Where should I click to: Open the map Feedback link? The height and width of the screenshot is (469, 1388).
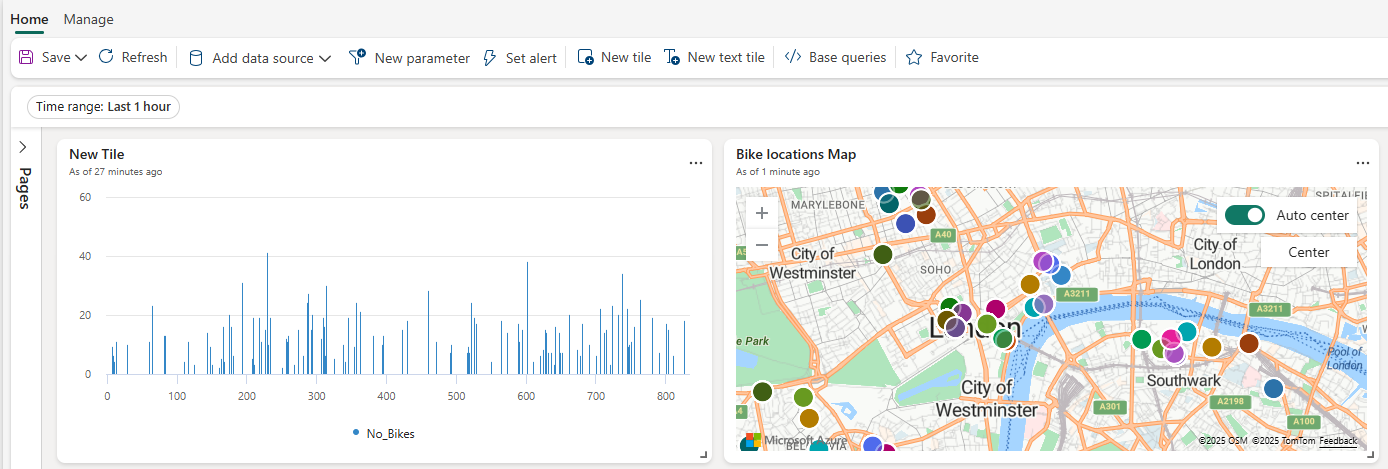[1338, 441]
